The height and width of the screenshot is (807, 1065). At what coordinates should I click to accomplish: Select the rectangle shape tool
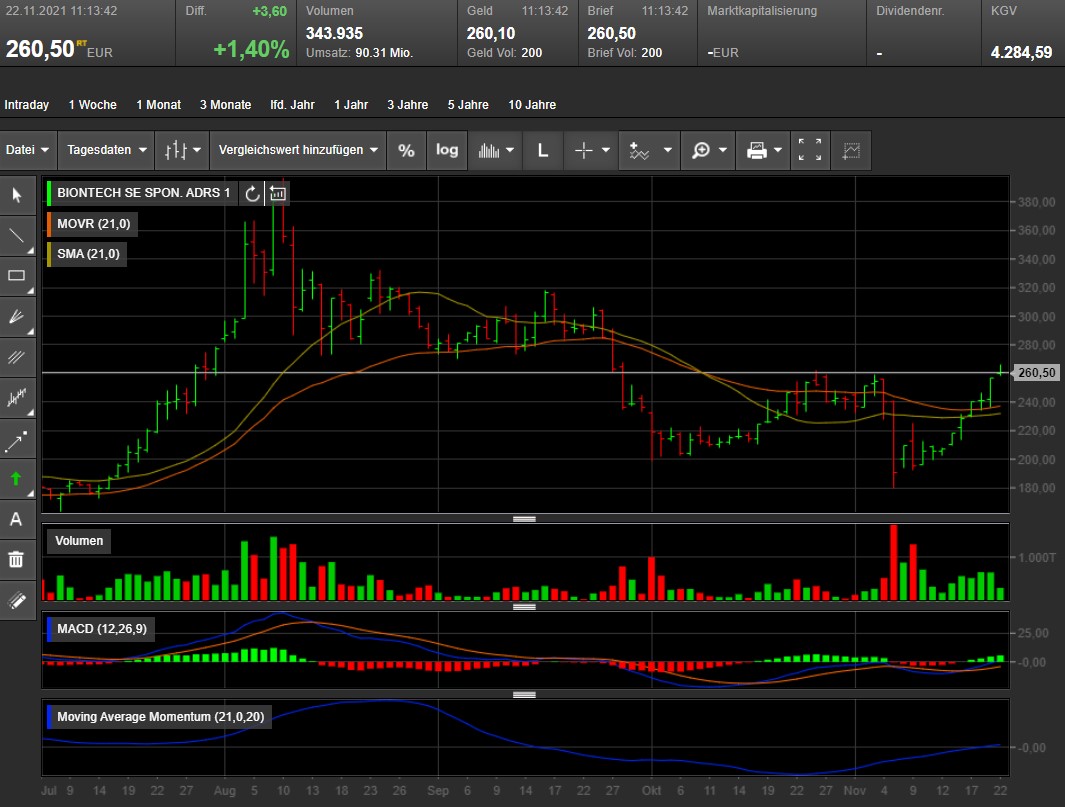17,276
